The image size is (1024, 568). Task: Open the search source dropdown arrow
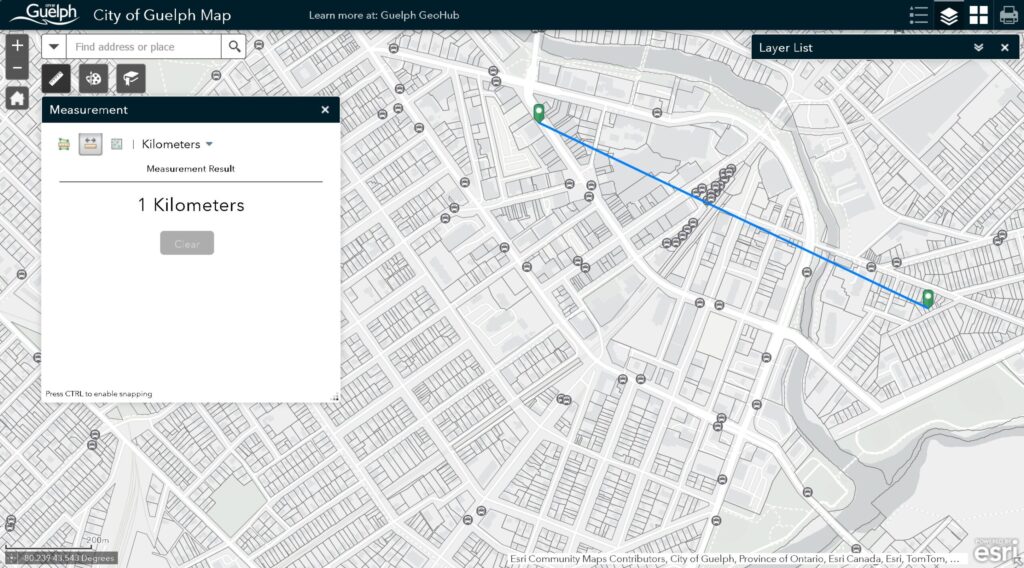click(x=54, y=47)
